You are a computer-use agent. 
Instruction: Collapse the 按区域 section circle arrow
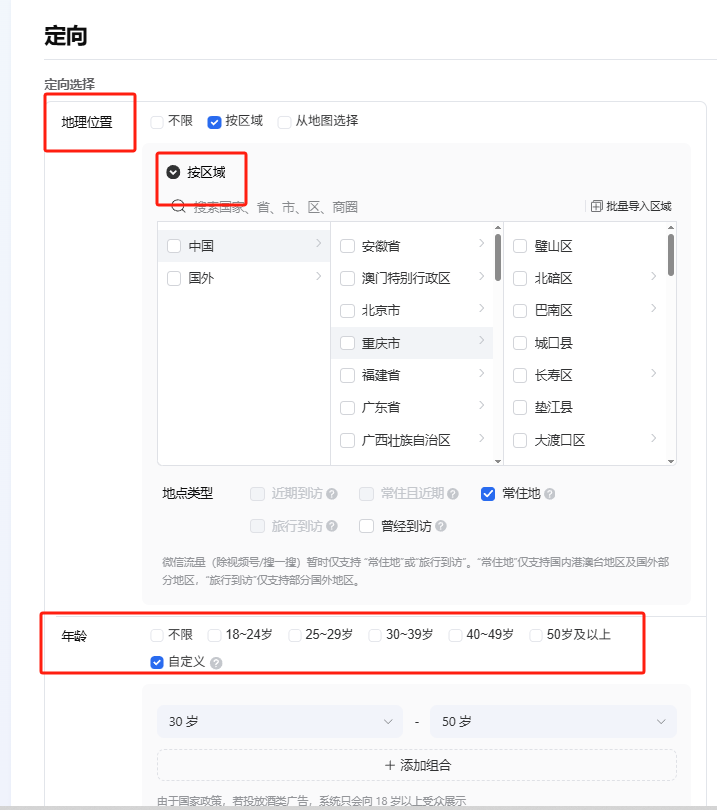pos(173,172)
